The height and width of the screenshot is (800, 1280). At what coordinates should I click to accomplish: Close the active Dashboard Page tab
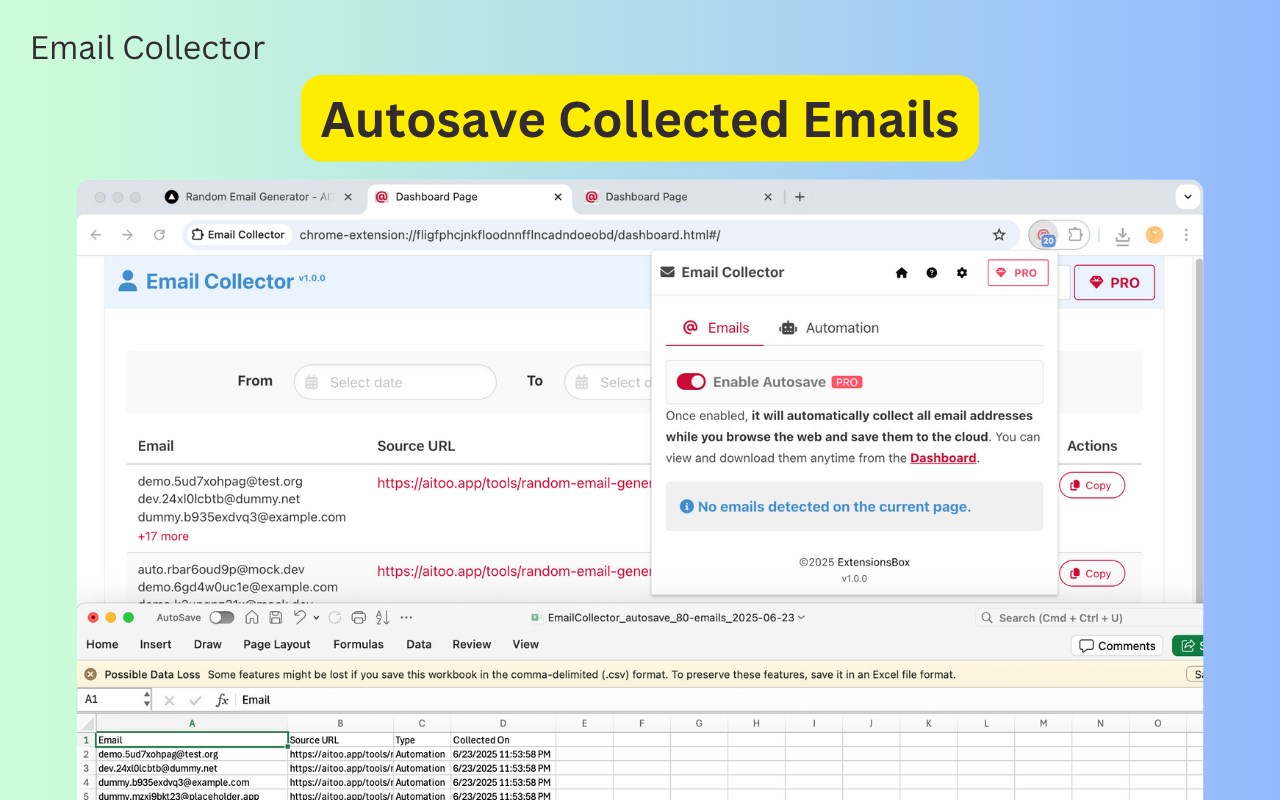click(x=558, y=197)
